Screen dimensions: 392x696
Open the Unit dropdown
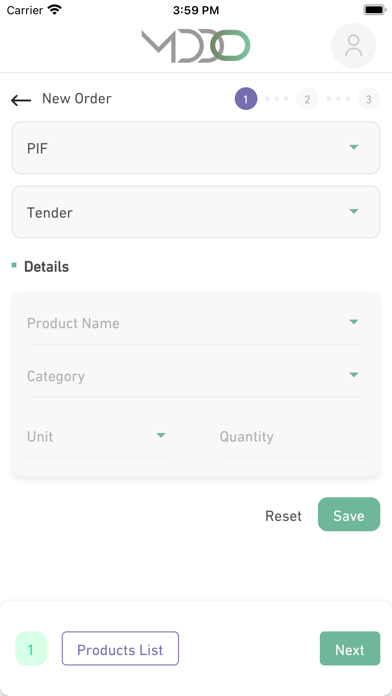[99, 437]
